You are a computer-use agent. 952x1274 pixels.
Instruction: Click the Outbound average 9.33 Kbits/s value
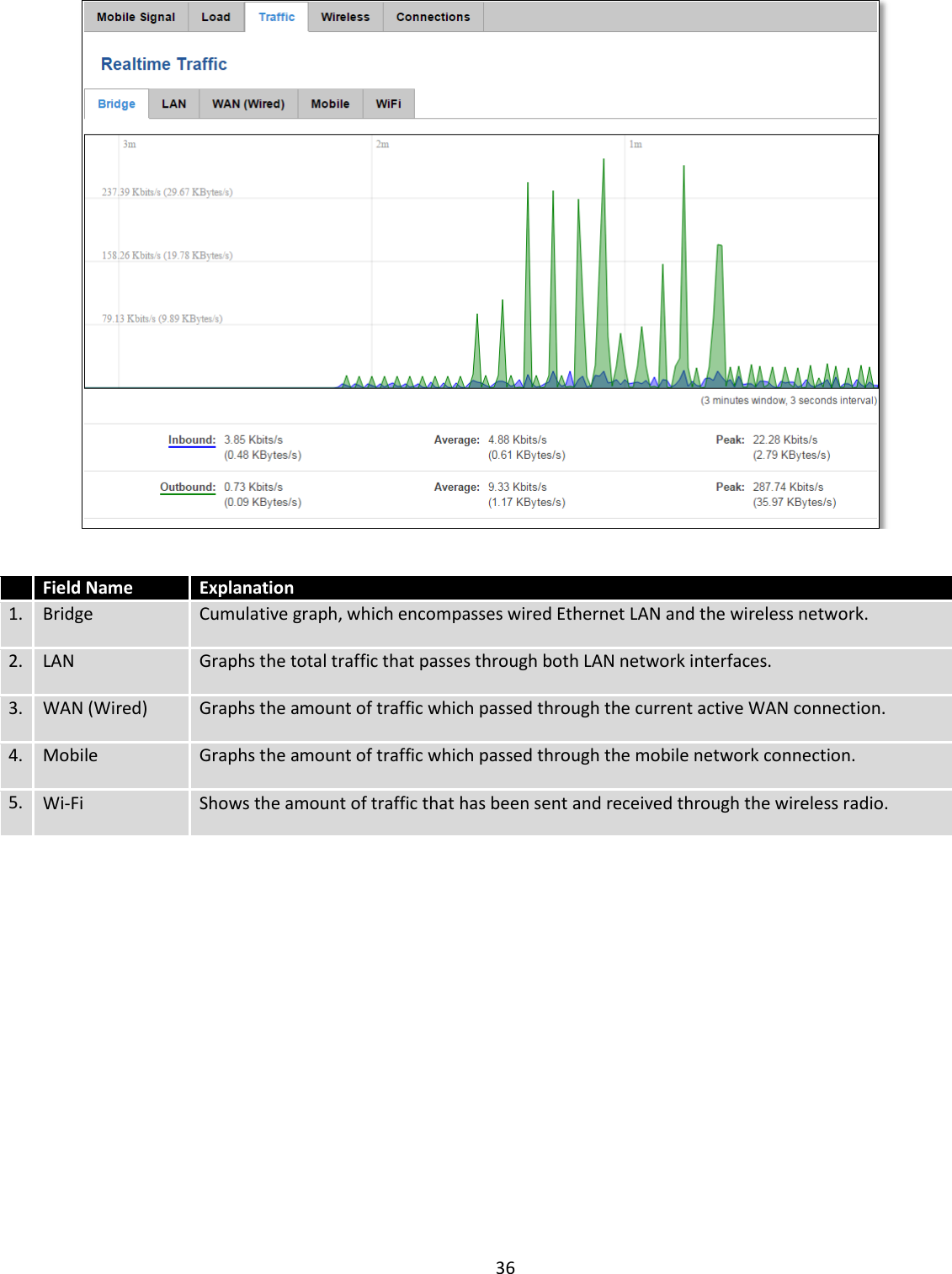518,487
